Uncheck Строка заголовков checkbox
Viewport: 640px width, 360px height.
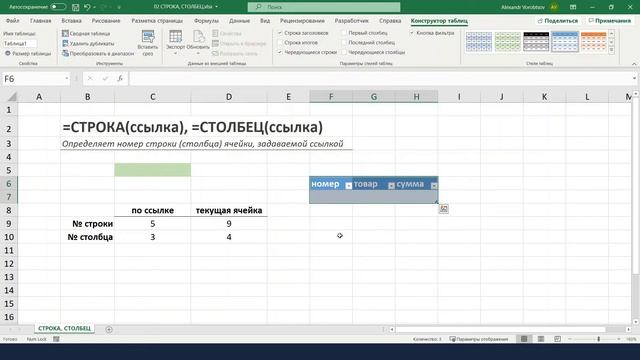pyautogui.click(x=280, y=33)
